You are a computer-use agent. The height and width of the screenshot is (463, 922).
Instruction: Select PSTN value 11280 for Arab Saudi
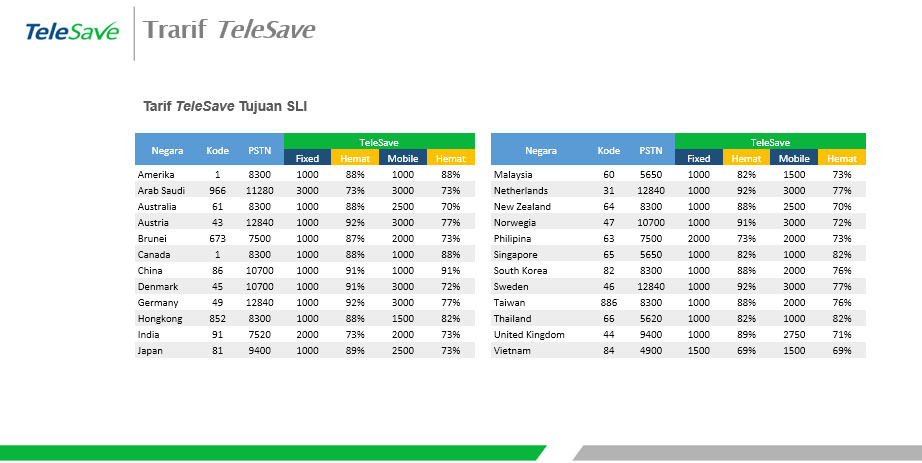pyautogui.click(x=259, y=191)
